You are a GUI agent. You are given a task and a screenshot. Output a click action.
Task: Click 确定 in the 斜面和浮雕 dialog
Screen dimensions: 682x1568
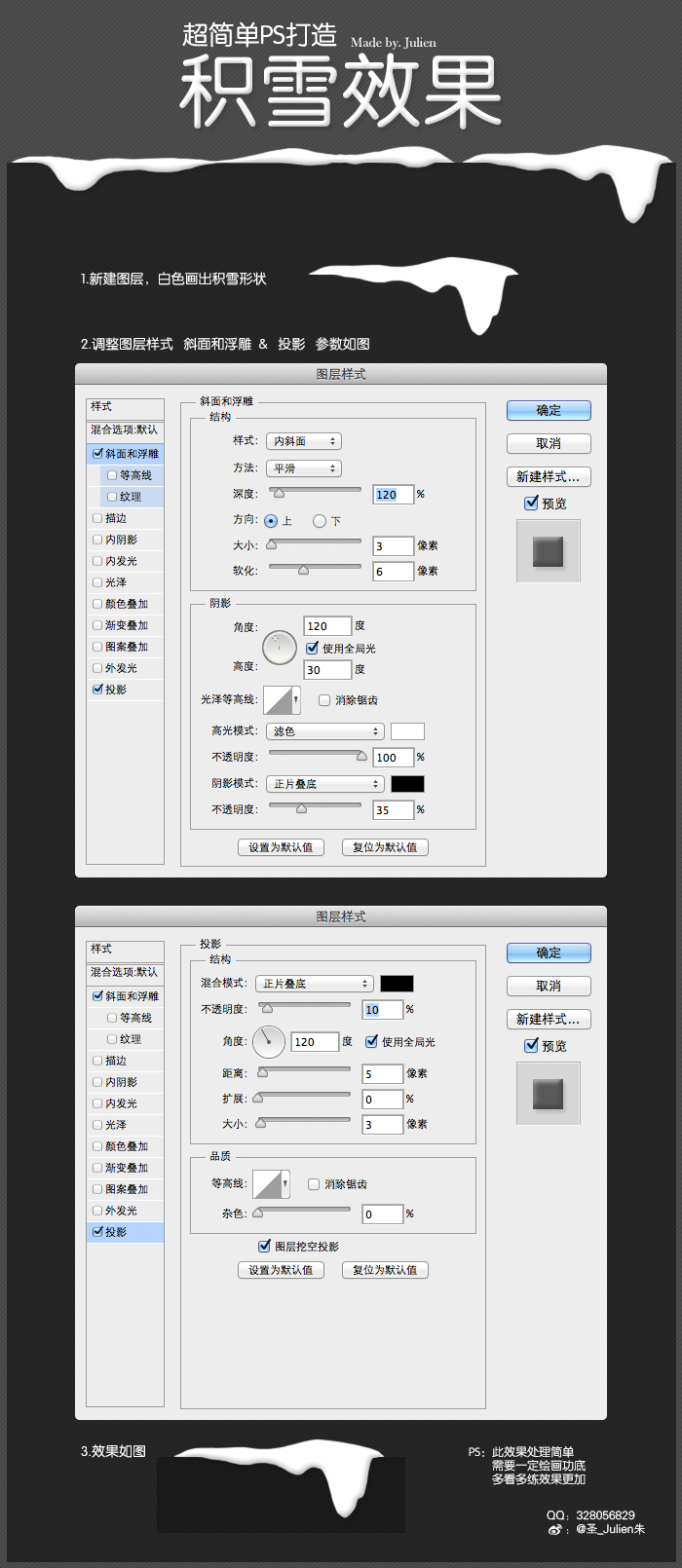tap(549, 411)
